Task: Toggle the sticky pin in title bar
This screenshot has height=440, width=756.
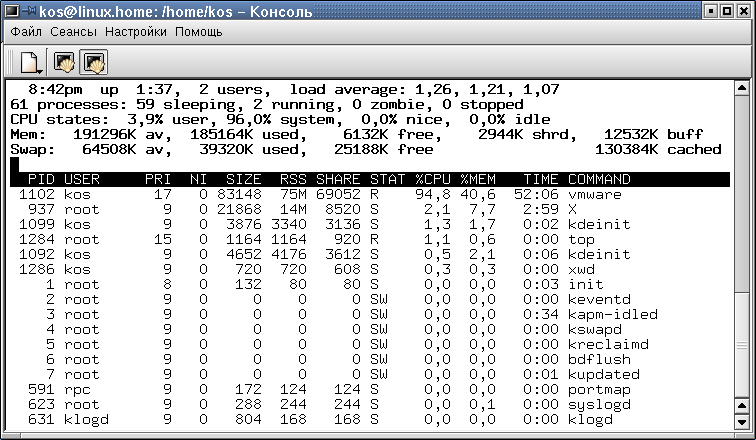Action: click(28, 11)
